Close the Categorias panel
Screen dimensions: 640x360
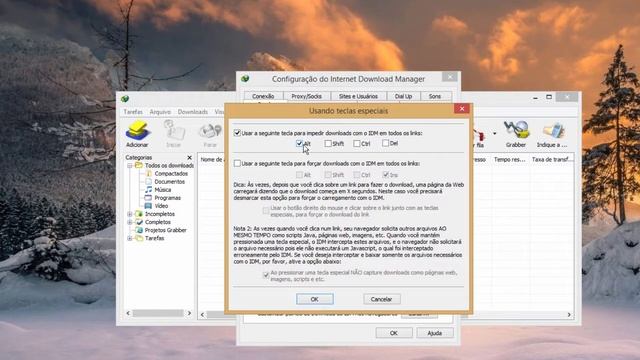[189, 157]
